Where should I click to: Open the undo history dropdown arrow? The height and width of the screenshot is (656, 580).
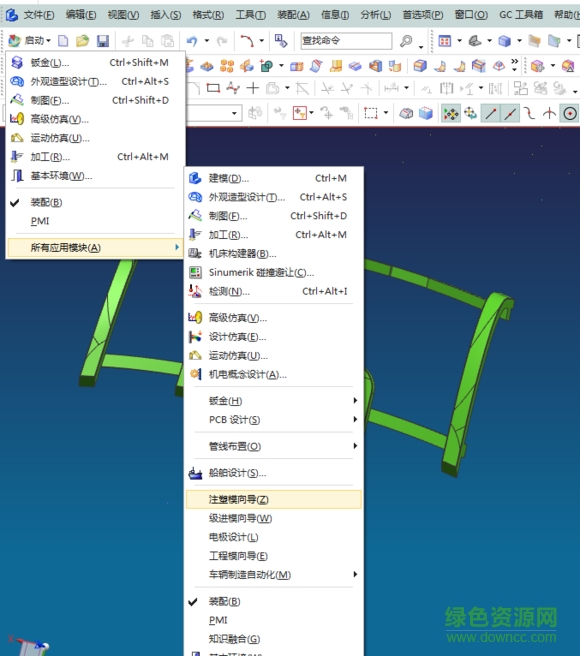(207, 41)
